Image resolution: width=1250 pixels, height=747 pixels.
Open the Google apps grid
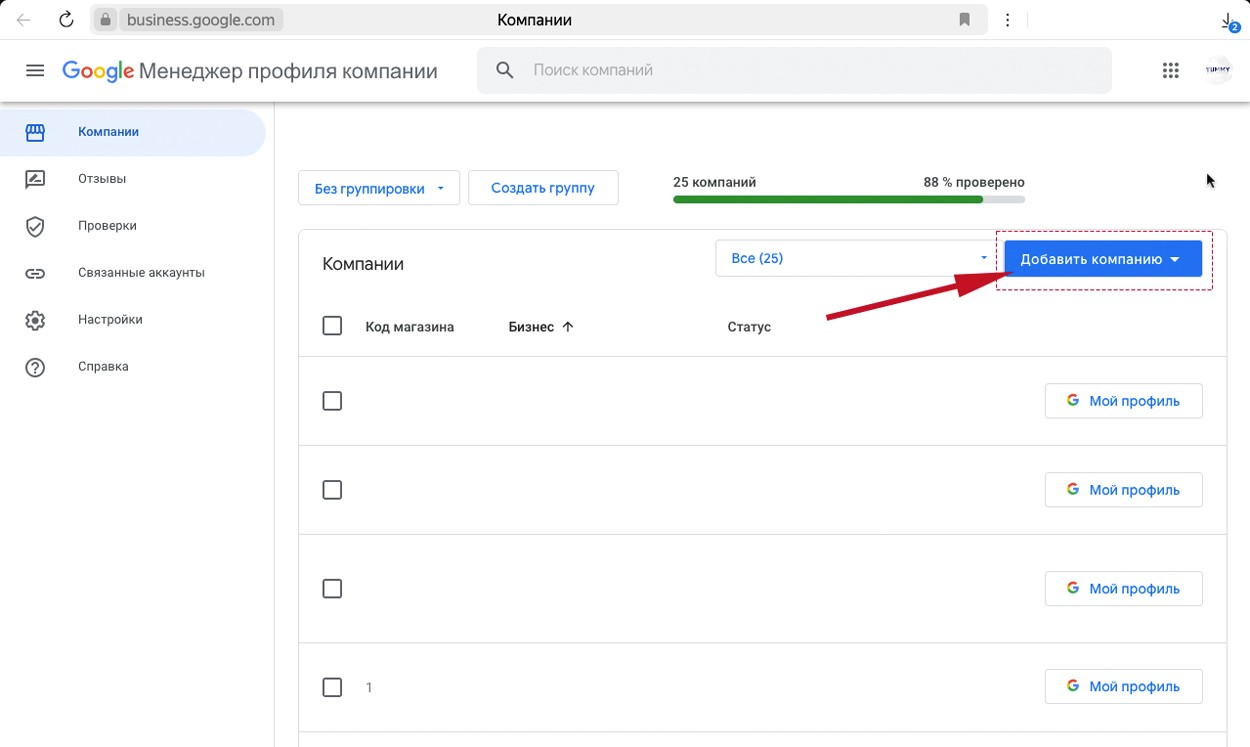coord(1171,71)
